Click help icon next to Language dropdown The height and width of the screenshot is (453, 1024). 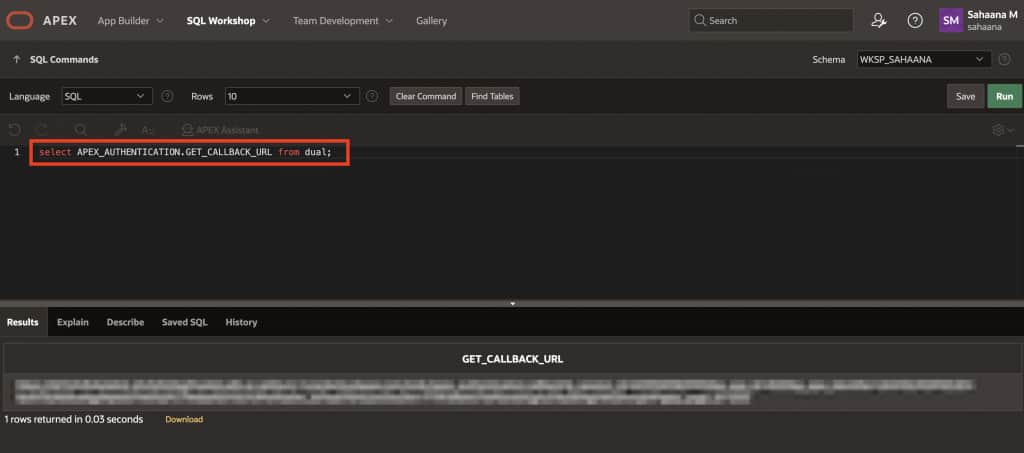coord(167,96)
